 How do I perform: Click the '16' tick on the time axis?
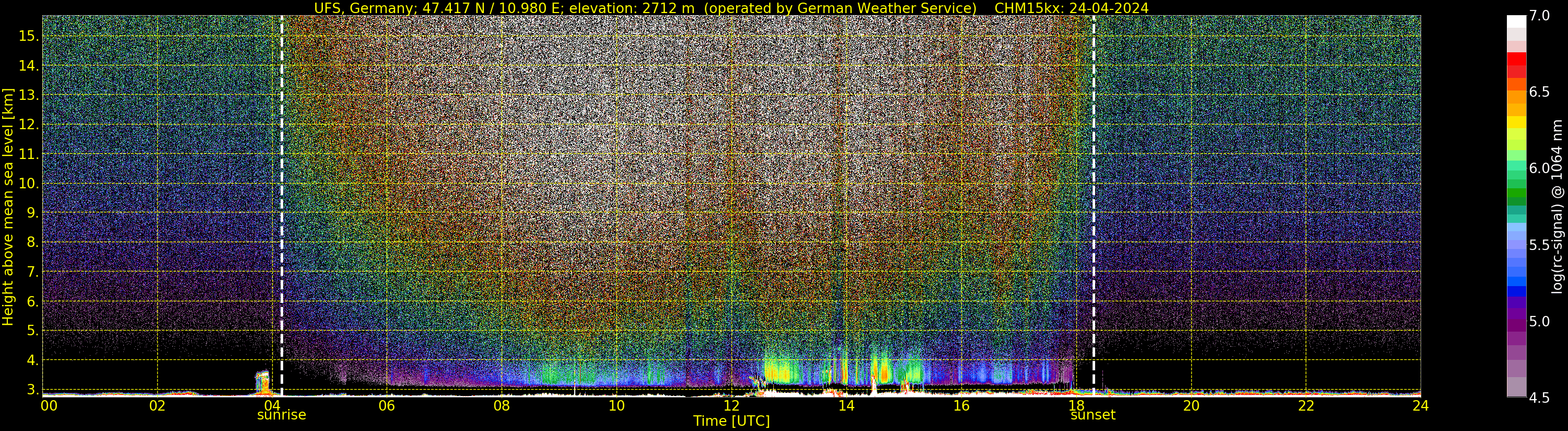pos(961,405)
